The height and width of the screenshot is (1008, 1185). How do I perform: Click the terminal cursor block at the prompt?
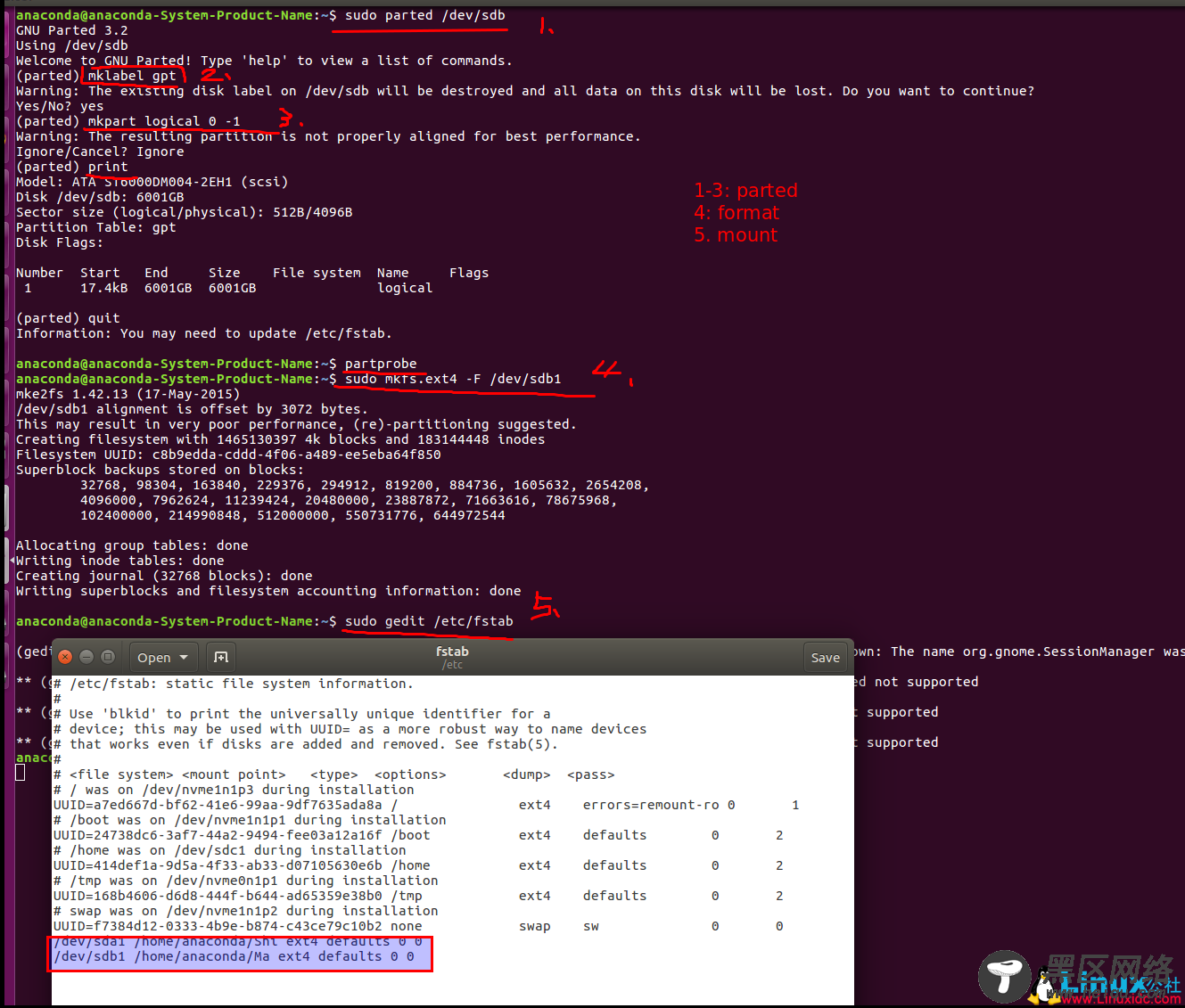pos(21,773)
